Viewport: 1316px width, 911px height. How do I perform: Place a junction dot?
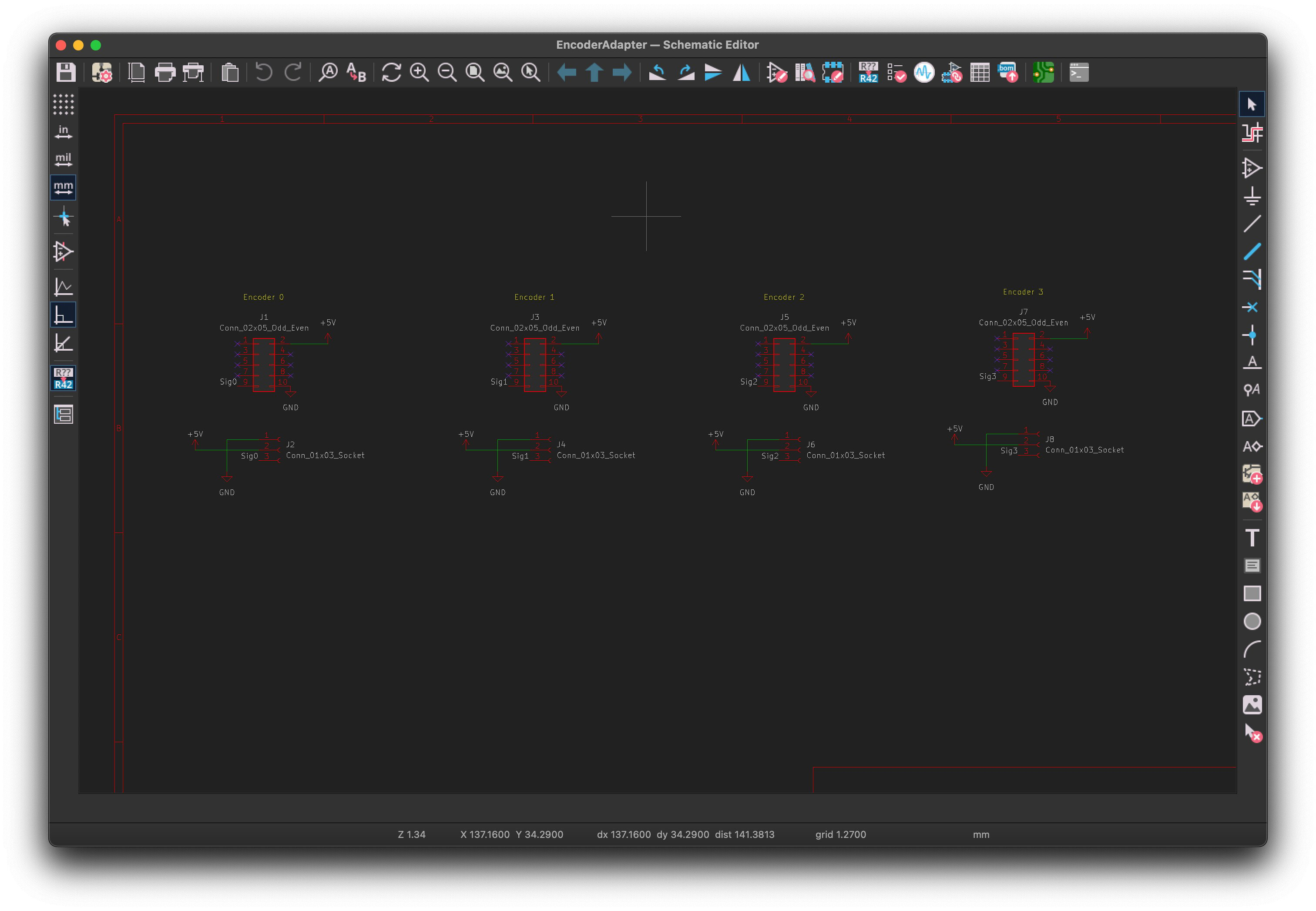(x=1252, y=335)
